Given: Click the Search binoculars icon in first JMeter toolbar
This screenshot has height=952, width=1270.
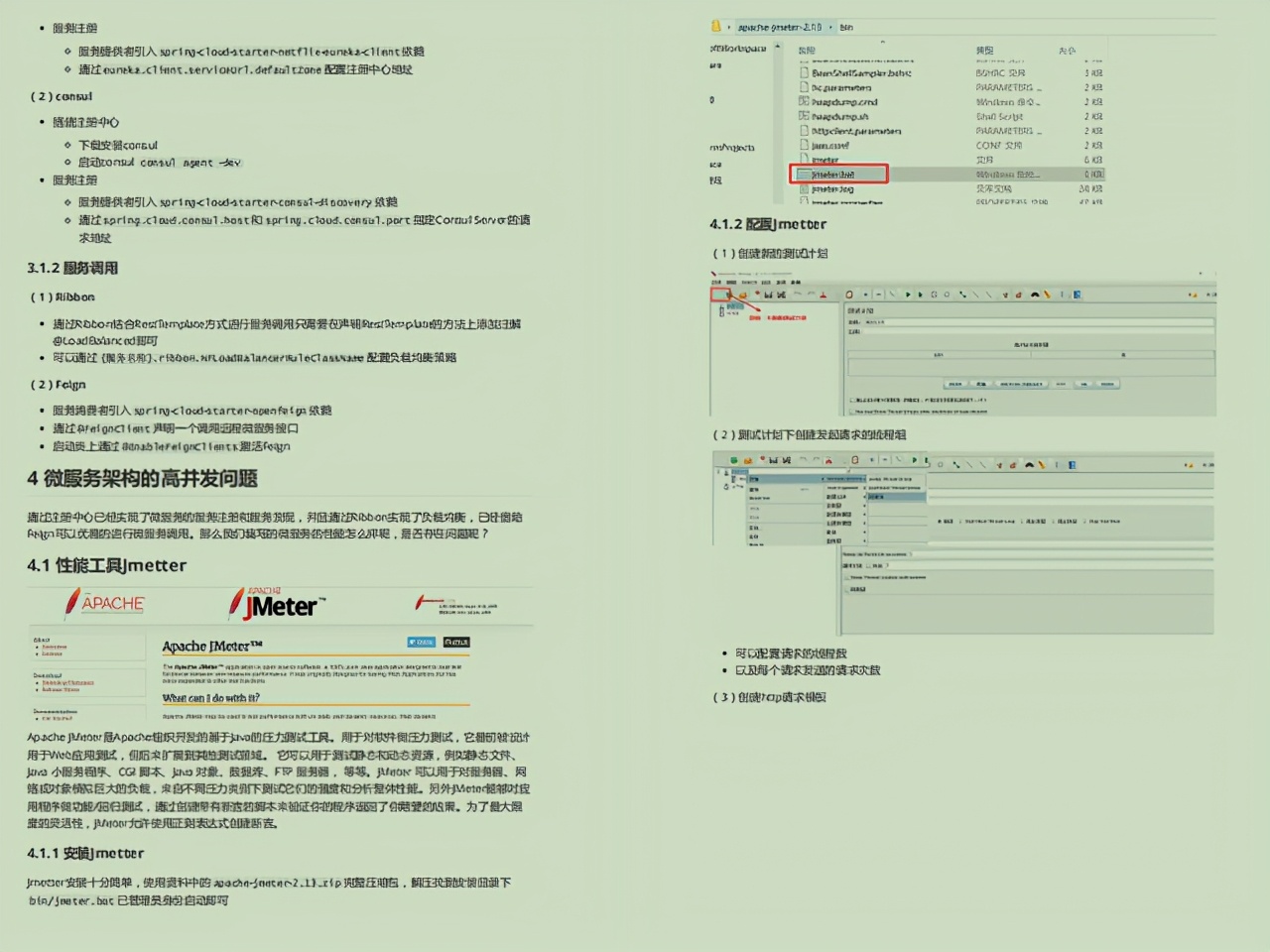Looking at the screenshot, I should click(x=1034, y=295).
